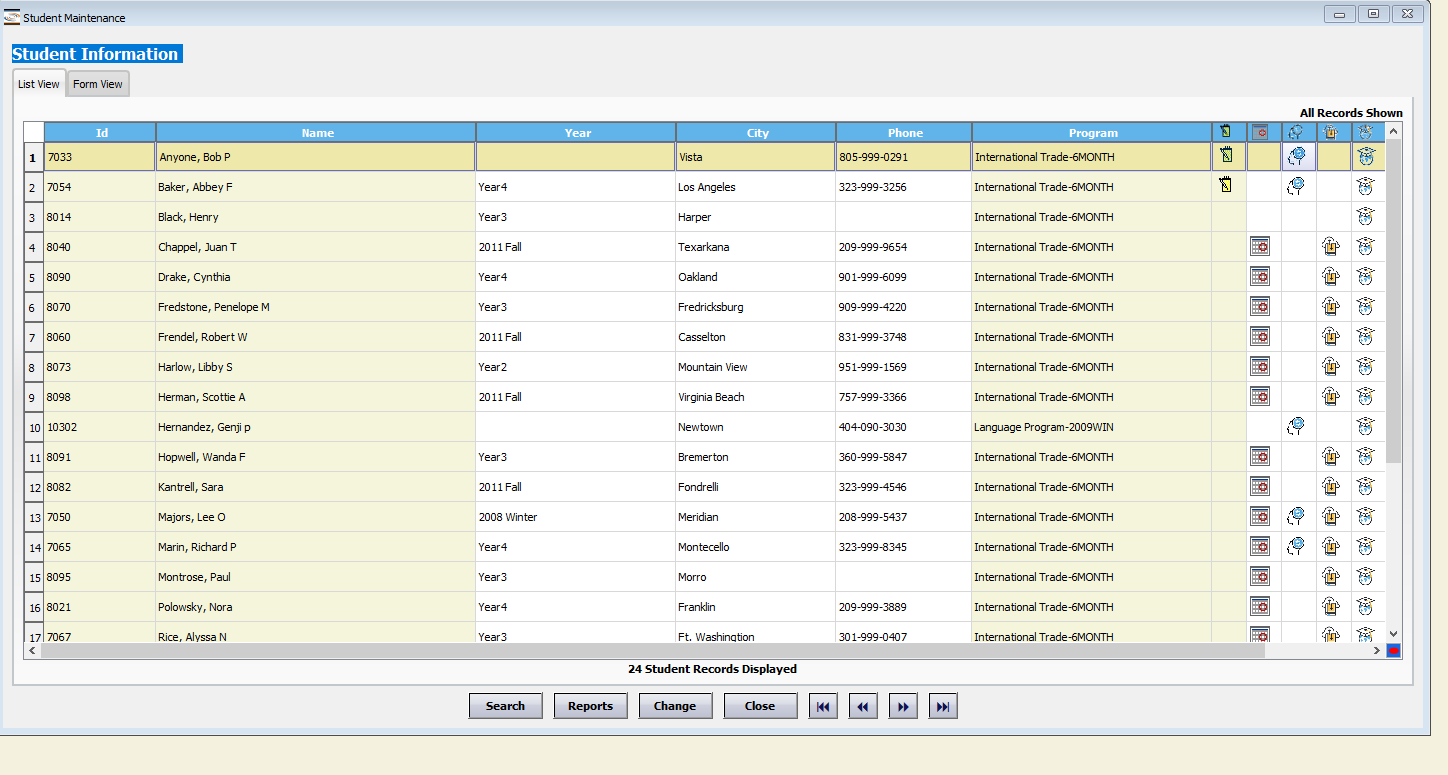Screen dimensions: 1448x775
Task: Click the Name column header
Action: click(x=317, y=133)
